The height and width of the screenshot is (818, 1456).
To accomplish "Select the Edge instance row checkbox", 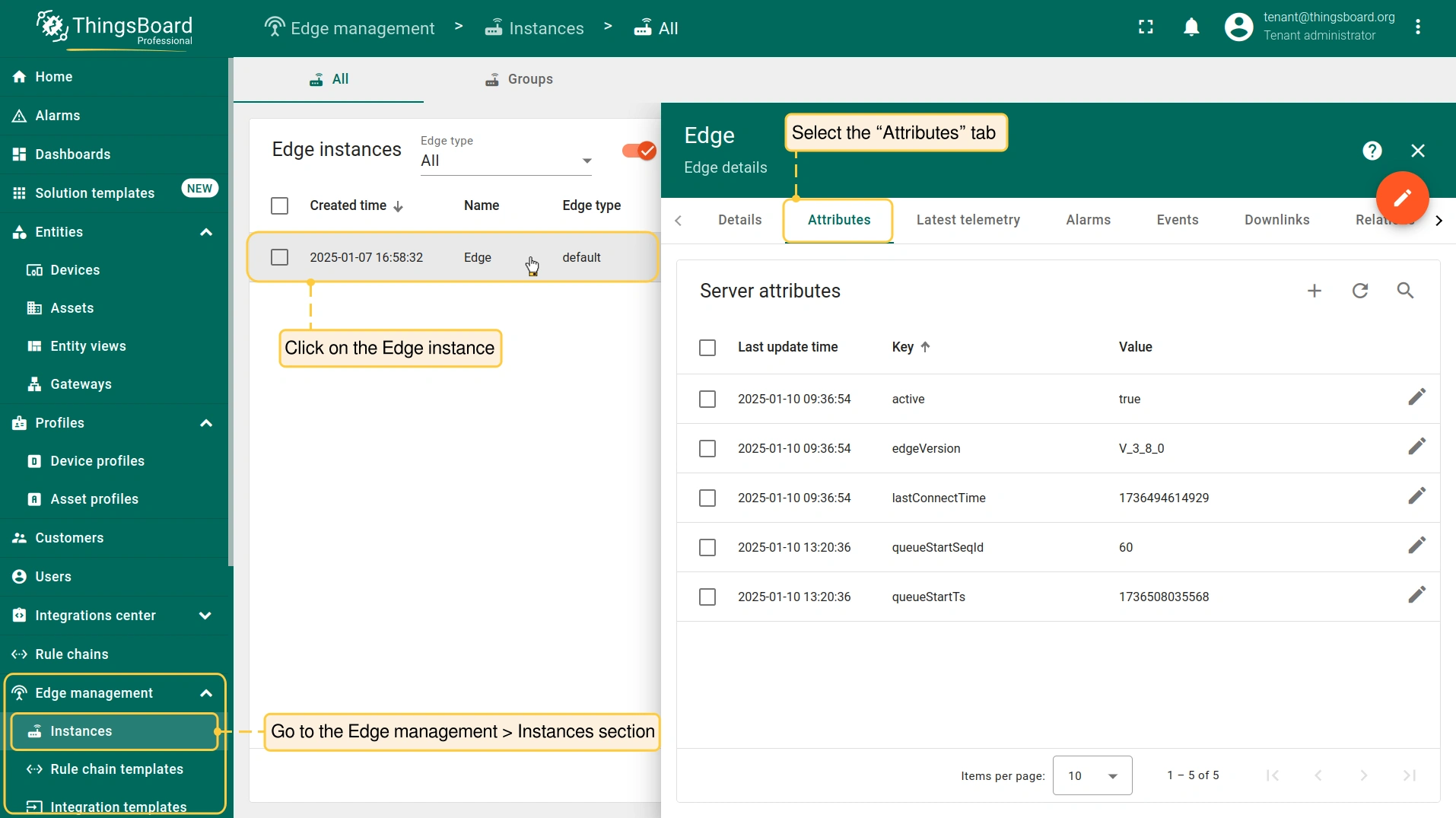I will click(x=280, y=258).
